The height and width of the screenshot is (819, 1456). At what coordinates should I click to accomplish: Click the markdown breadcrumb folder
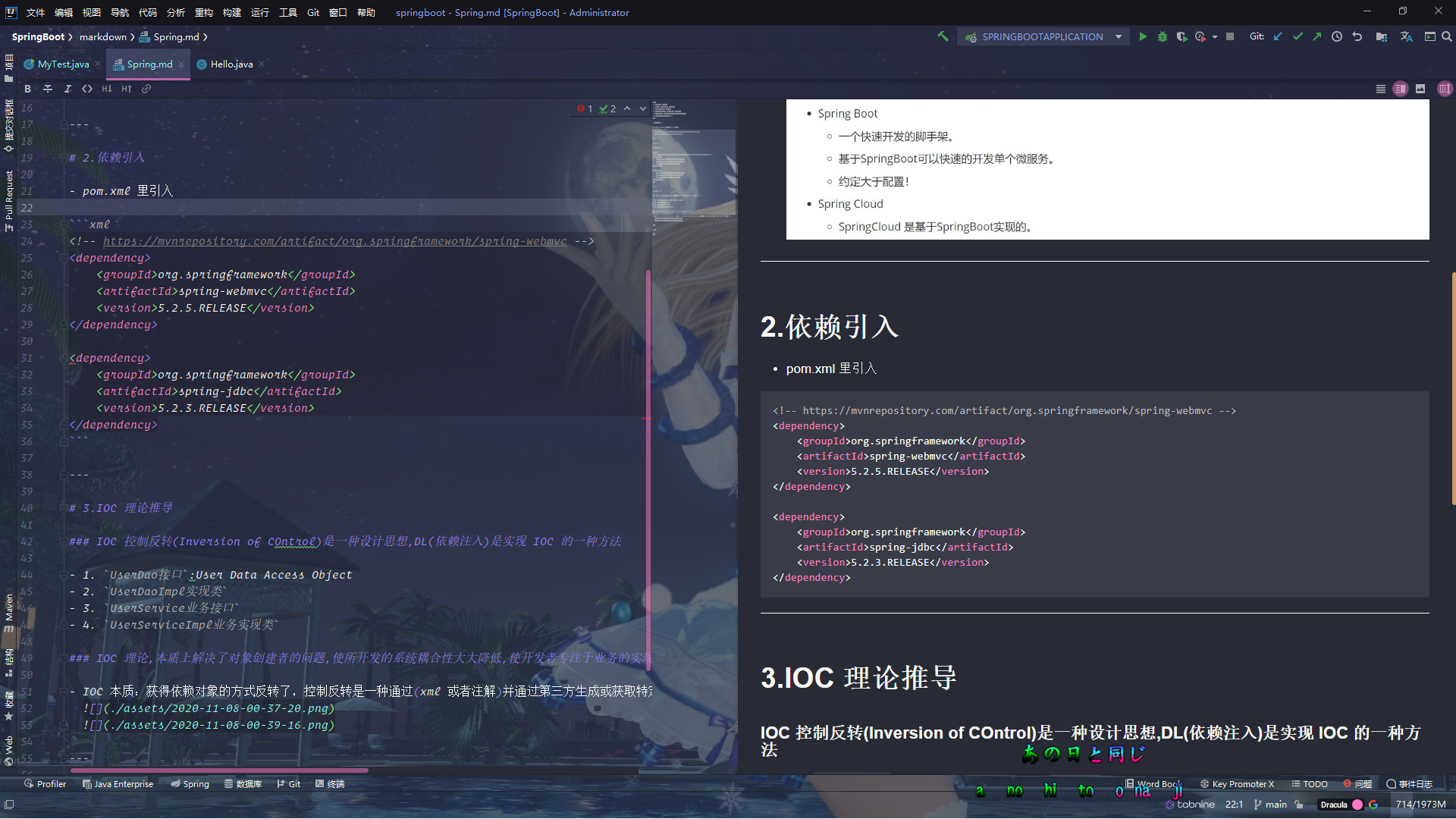pyautogui.click(x=103, y=36)
